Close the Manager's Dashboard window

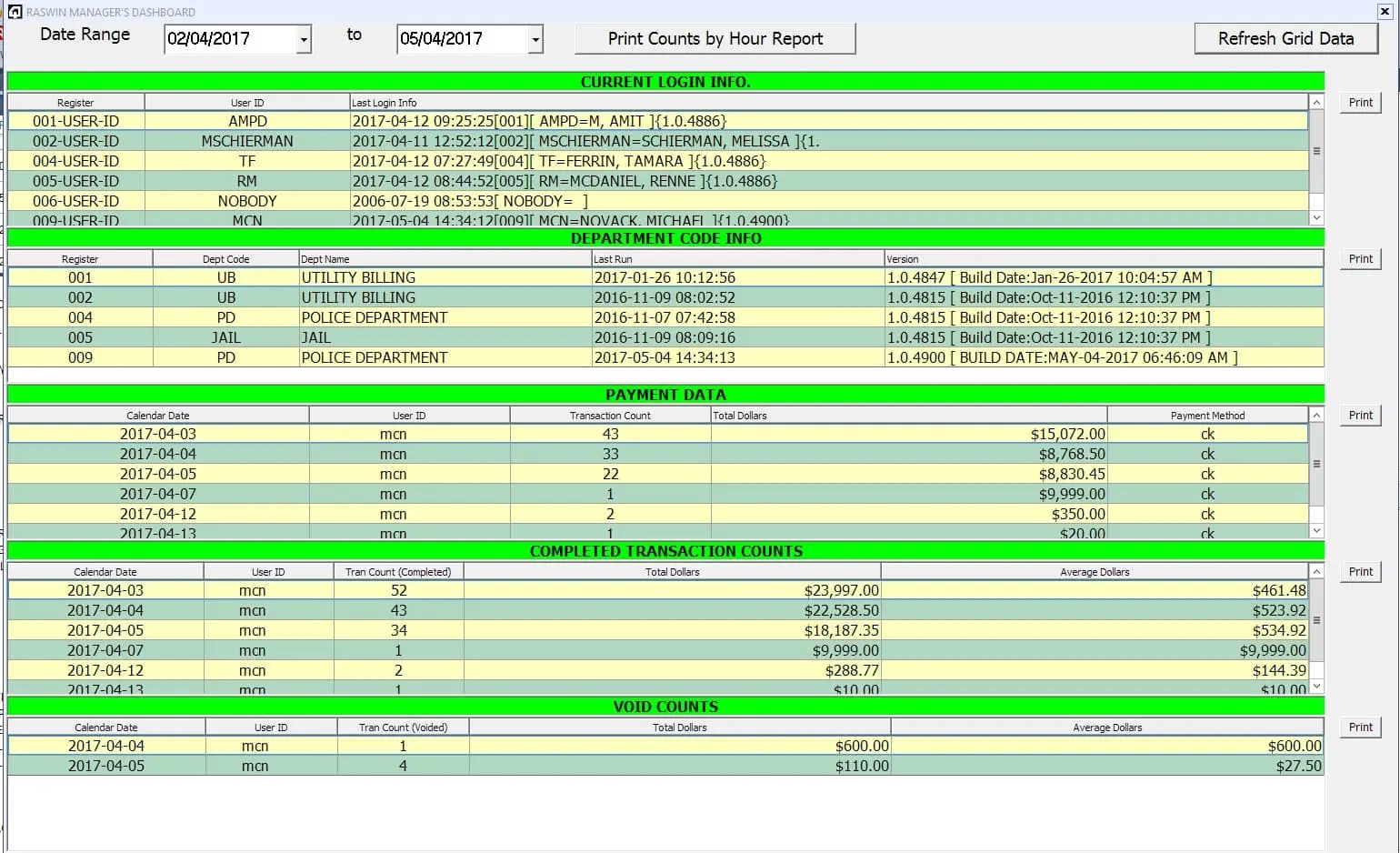pyautogui.click(x=1385, y=11)
